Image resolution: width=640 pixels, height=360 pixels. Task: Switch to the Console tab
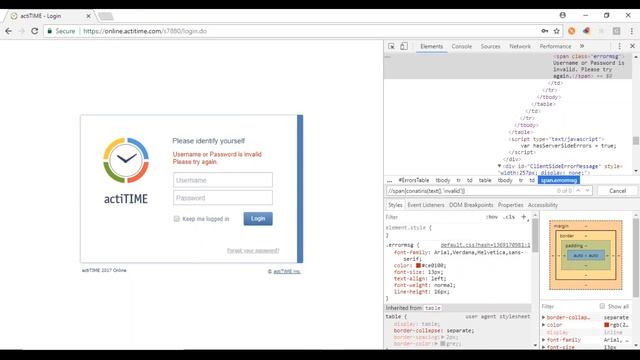[x=462, y=46]
